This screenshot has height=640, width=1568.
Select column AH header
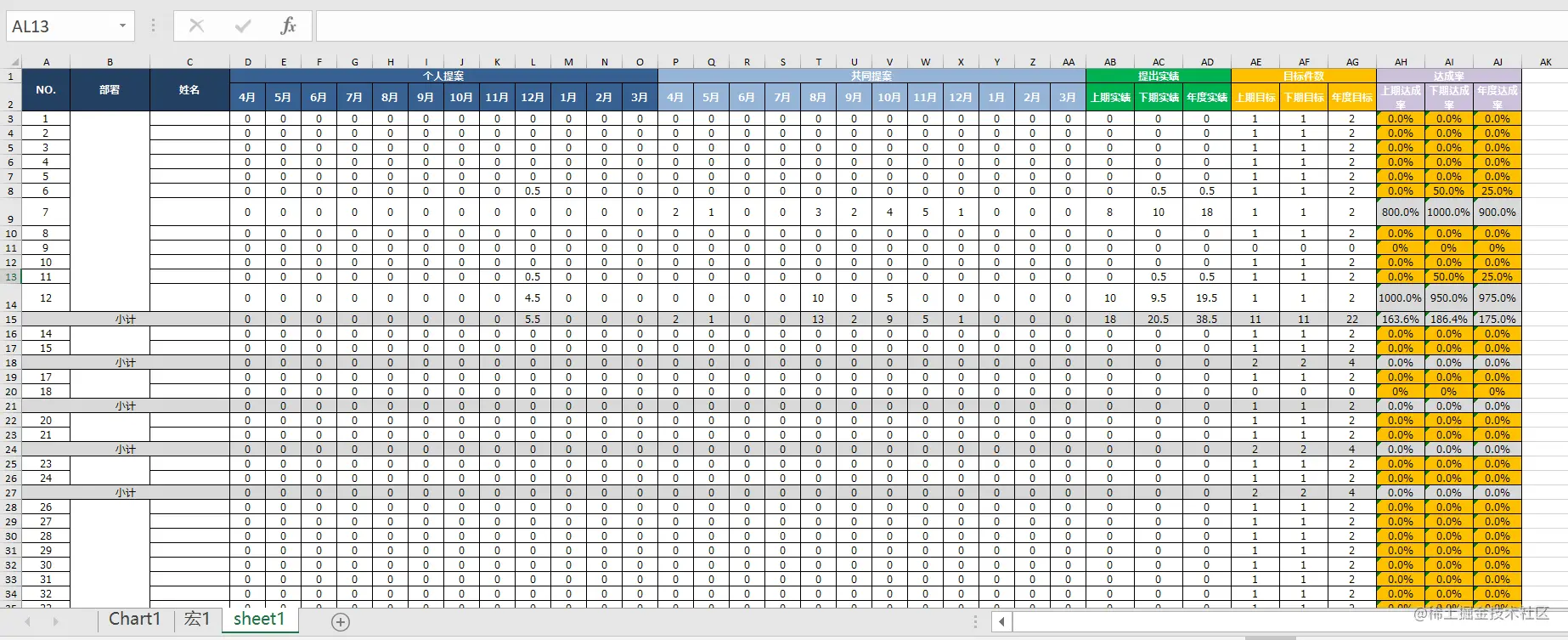pos(1401,62)
